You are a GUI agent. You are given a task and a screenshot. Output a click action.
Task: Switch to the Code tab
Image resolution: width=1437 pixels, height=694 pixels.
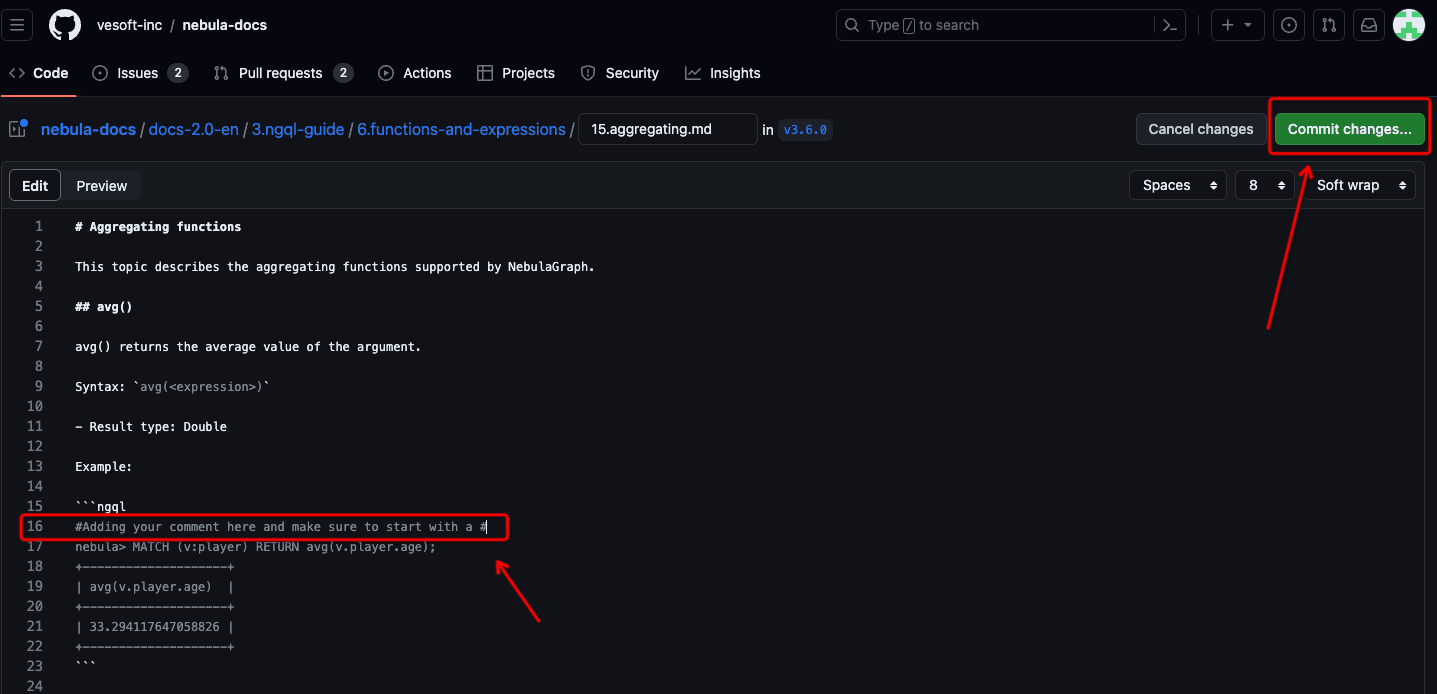tap(39, 73)
